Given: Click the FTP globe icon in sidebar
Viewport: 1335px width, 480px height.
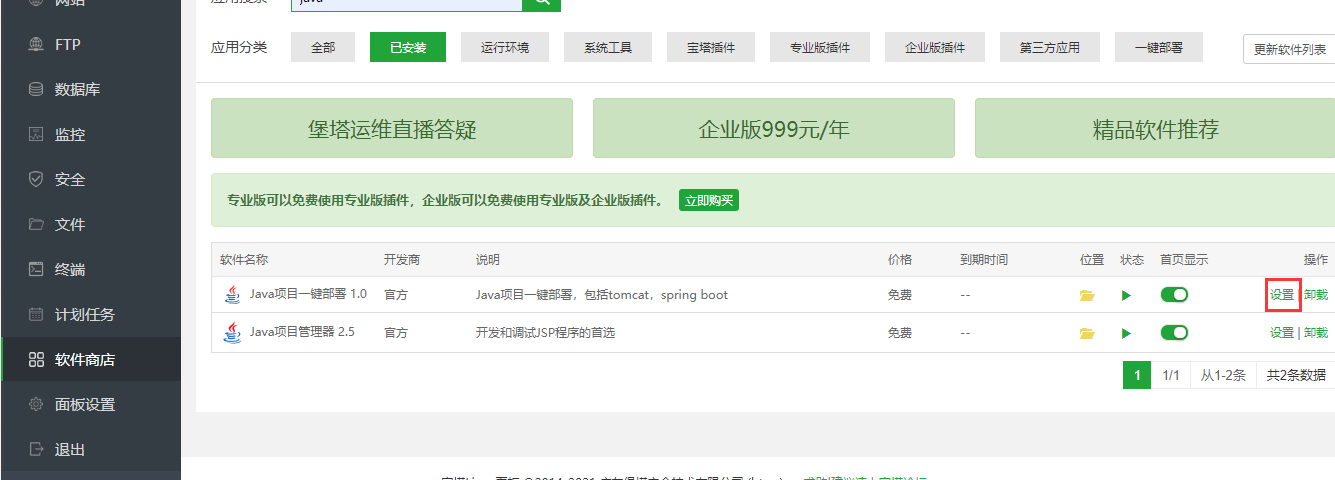Looking at the screenshot, I should pyautogui.click(x=36, y=45).
